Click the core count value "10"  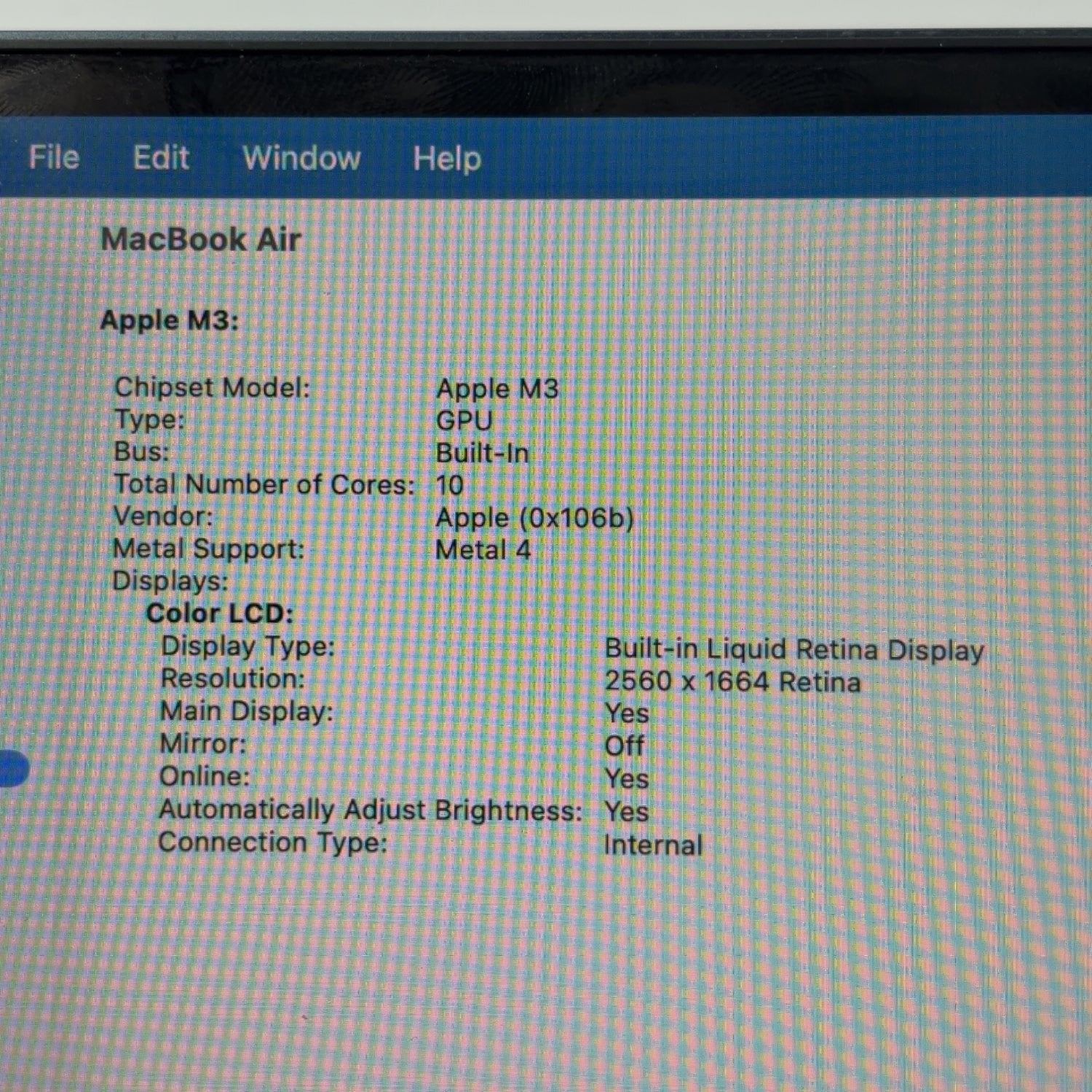pos(449,485)
